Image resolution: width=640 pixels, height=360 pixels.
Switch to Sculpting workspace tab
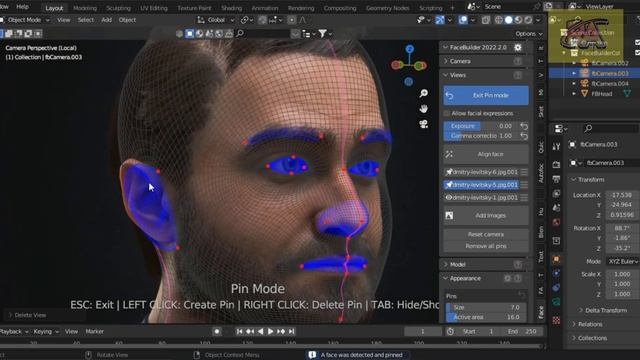(x=118, y=8)
